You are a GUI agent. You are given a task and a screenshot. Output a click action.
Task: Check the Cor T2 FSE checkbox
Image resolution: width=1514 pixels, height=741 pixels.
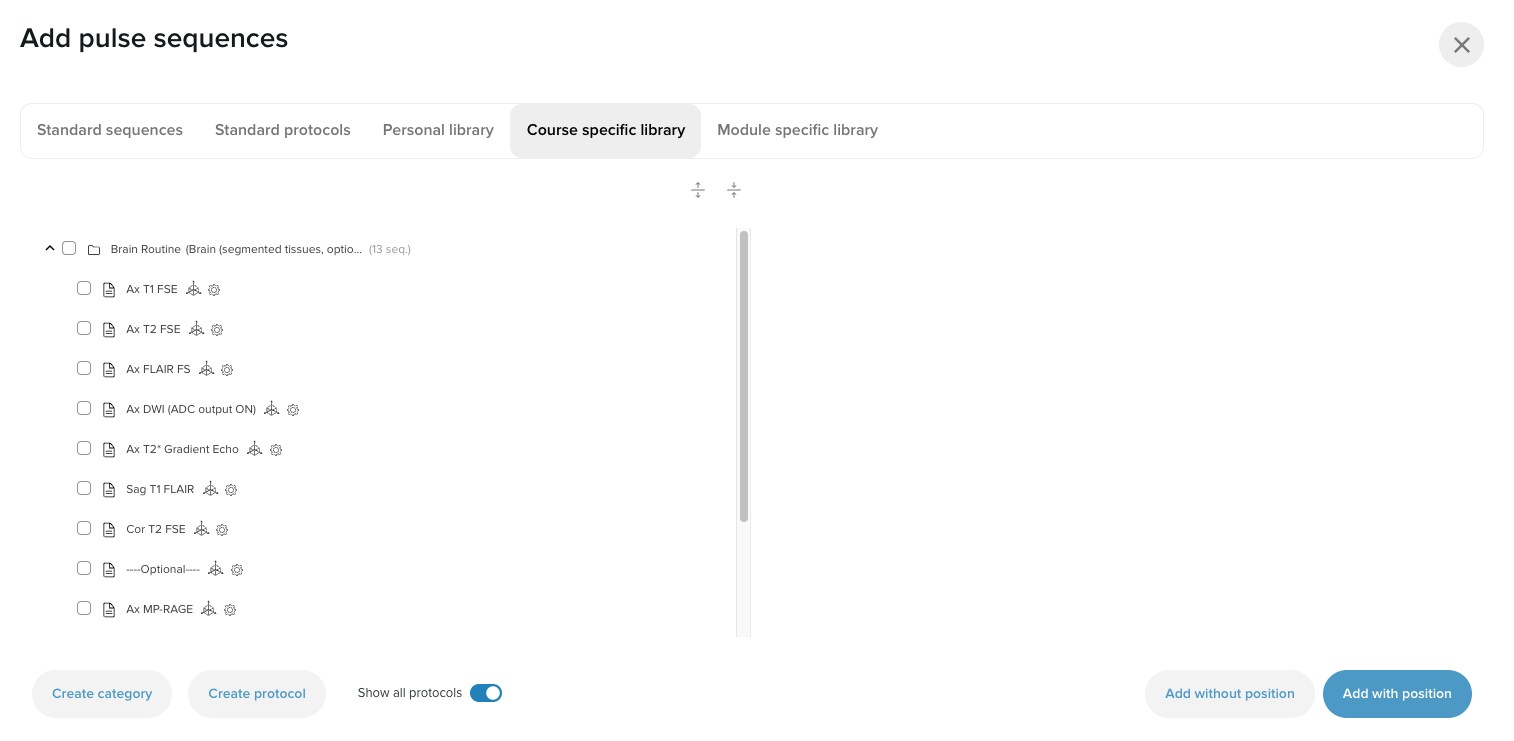pyautogui.click(x=84, y=528)
